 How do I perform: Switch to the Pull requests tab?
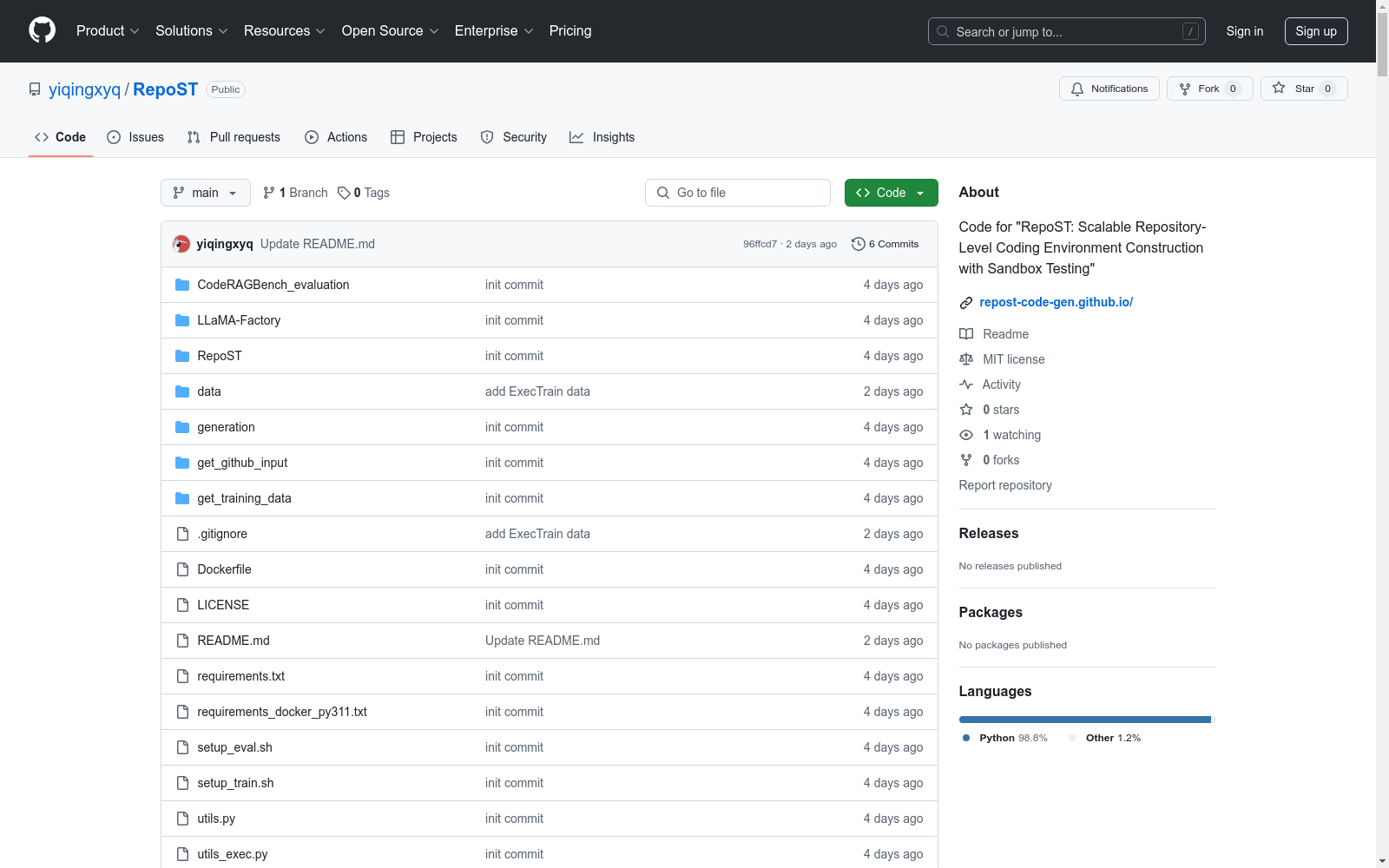234,137
